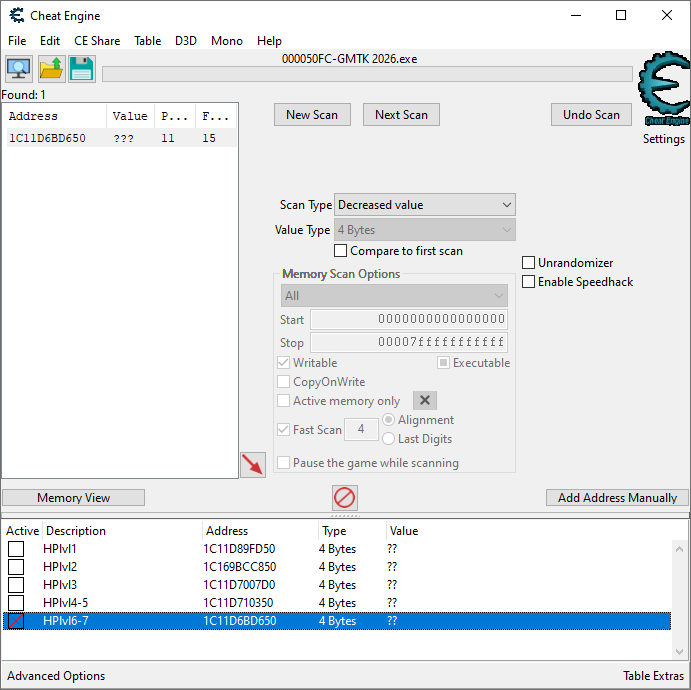
Task: Open the Table menu
Action: pyautogui.click(x=148, y=41)
